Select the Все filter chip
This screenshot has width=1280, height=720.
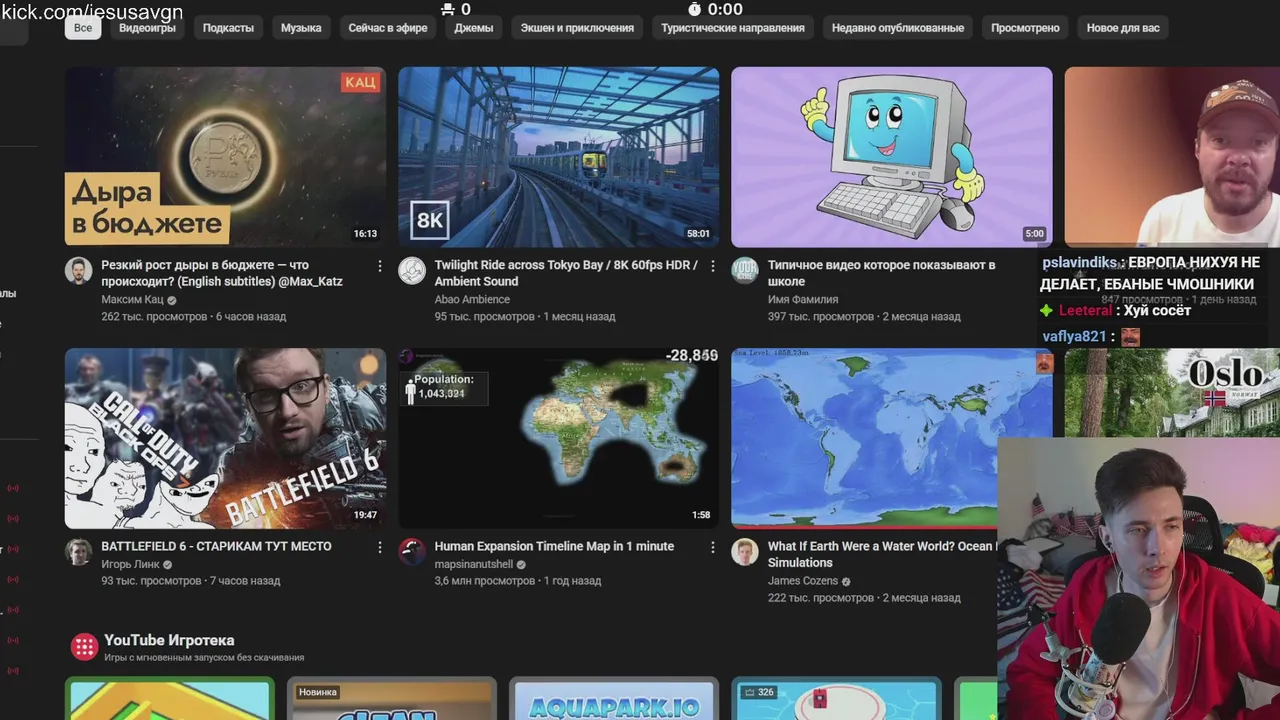83,28
